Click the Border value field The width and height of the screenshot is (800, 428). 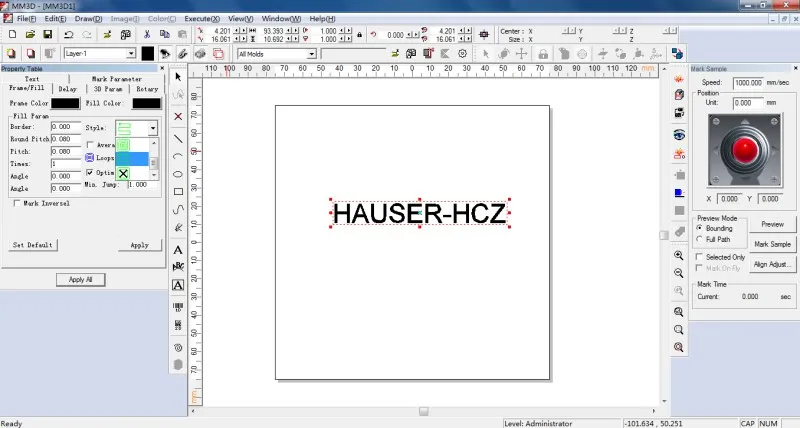tap(66, 127)
